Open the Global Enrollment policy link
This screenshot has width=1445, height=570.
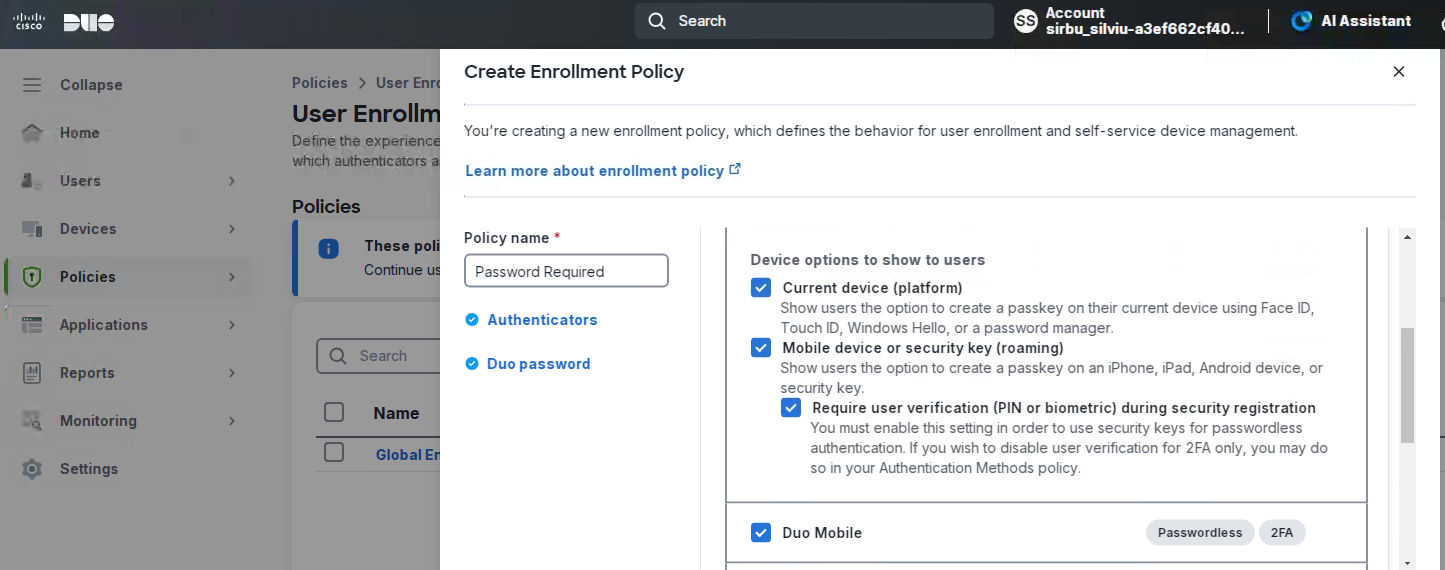pos(408,454)
